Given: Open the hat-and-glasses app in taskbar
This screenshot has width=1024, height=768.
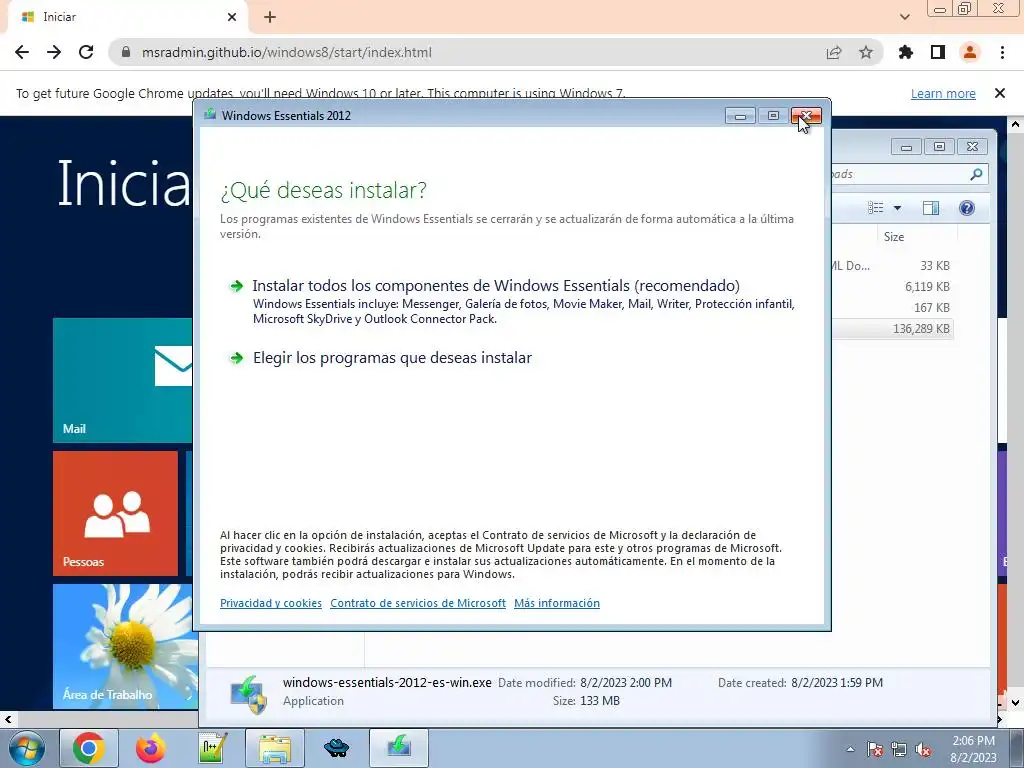Looking at the screenshot, I should click(337, 748).
